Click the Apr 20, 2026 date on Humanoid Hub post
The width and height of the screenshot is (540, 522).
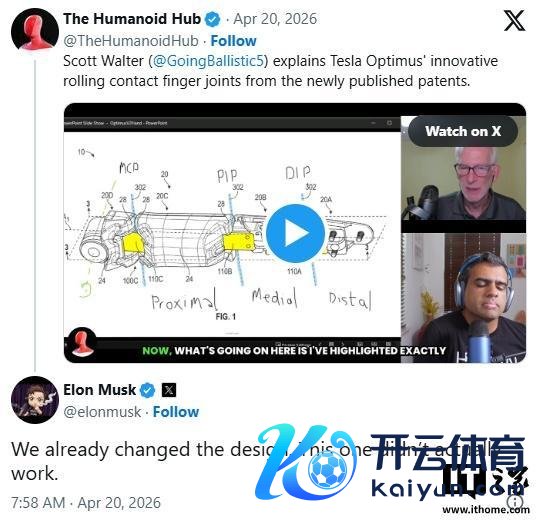(275, 19)
